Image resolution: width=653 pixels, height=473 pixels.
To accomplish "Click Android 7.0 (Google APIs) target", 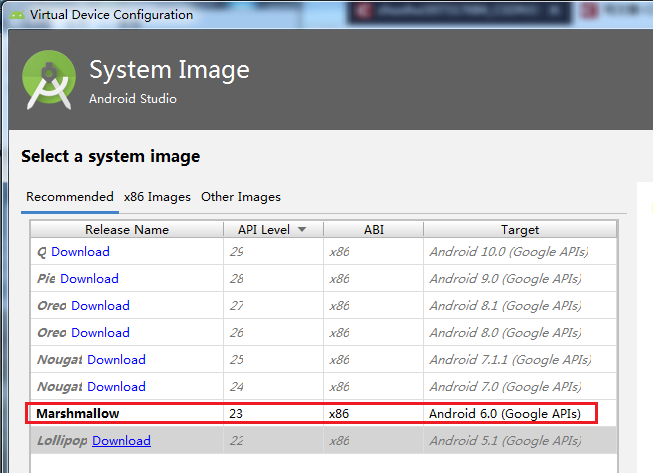I will coord(505,387).
